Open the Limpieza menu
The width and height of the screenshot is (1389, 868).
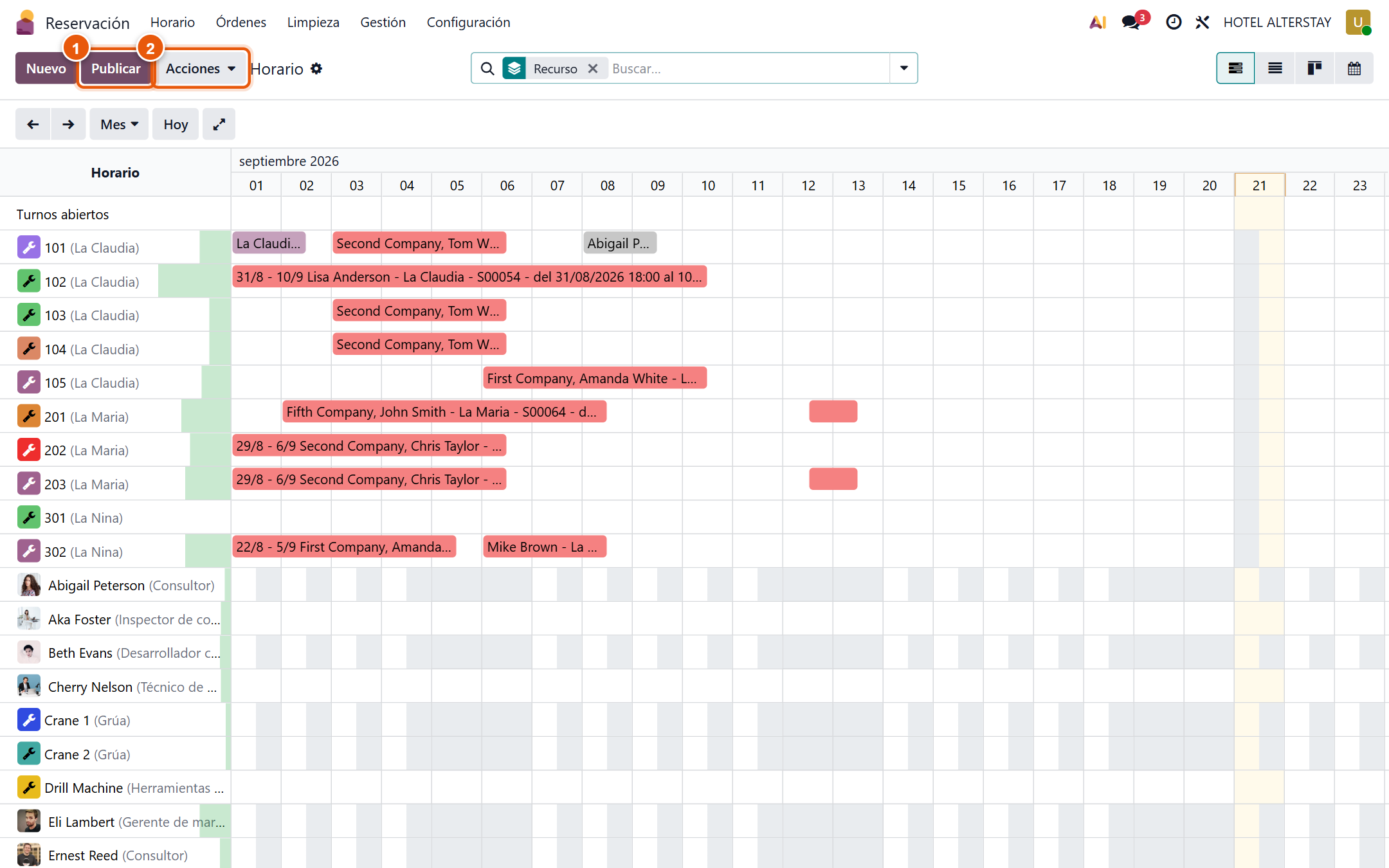313,23
